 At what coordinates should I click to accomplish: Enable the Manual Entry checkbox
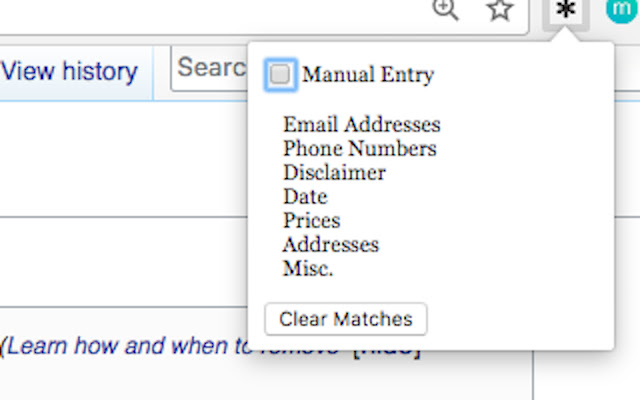(x=281, y=74)
